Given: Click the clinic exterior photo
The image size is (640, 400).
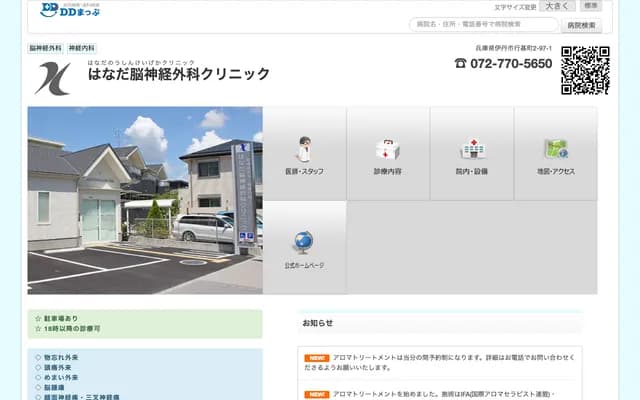Looking at the screenshot, I should click(145, 200).
